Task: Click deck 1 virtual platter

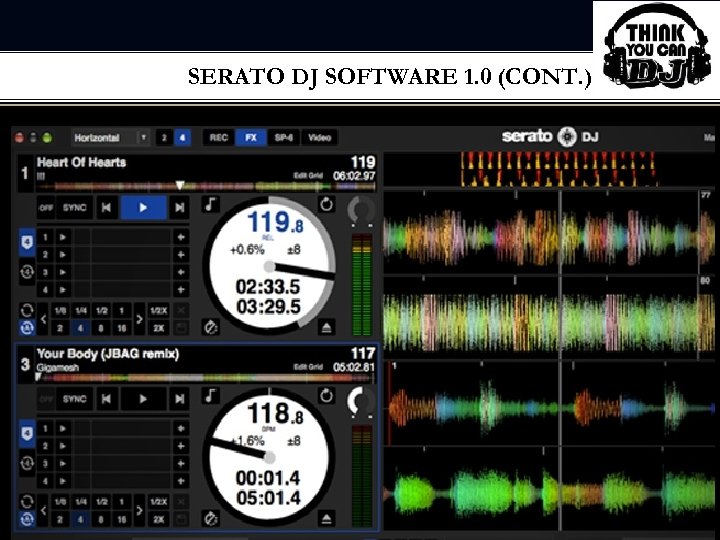Action: [269, 266]
